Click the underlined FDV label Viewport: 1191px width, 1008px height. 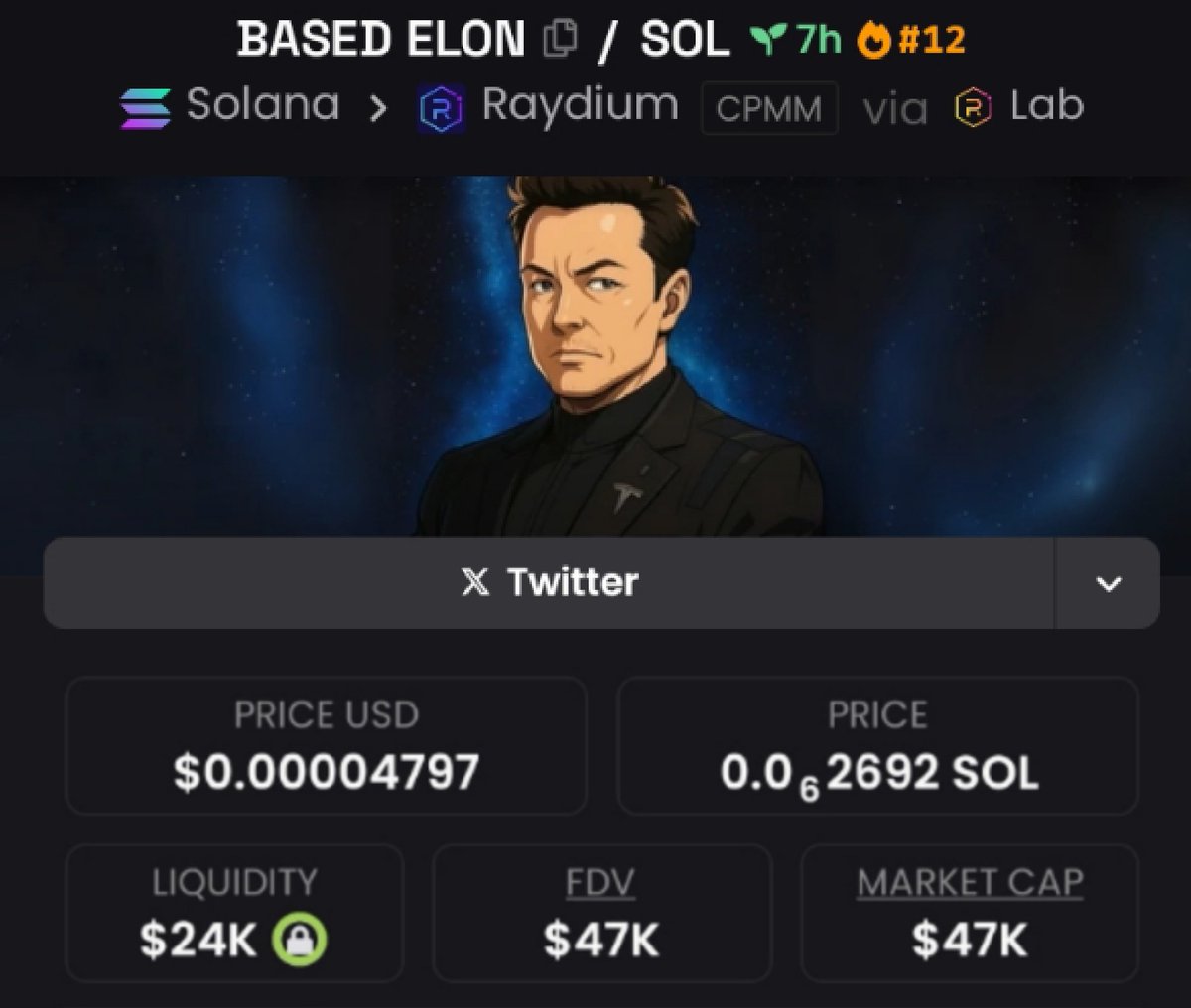600,882
